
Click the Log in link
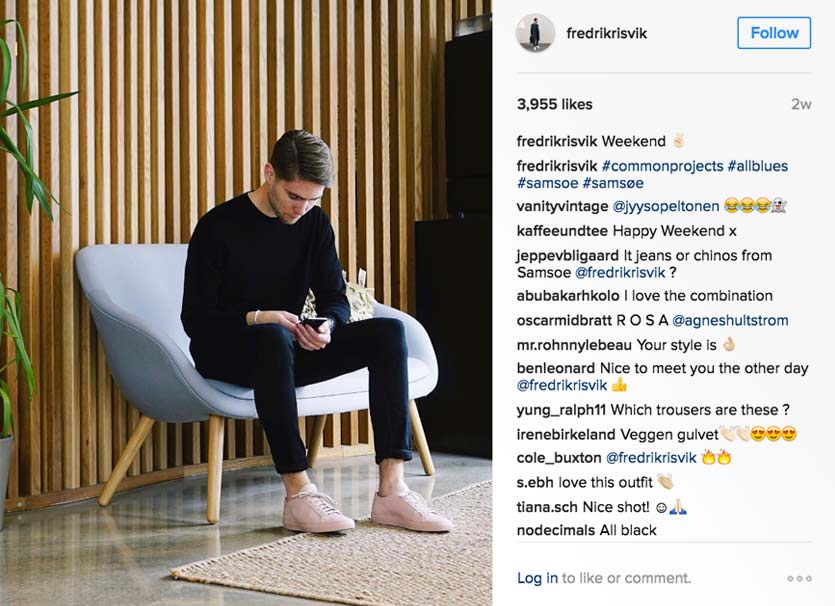tap(537, 578)
